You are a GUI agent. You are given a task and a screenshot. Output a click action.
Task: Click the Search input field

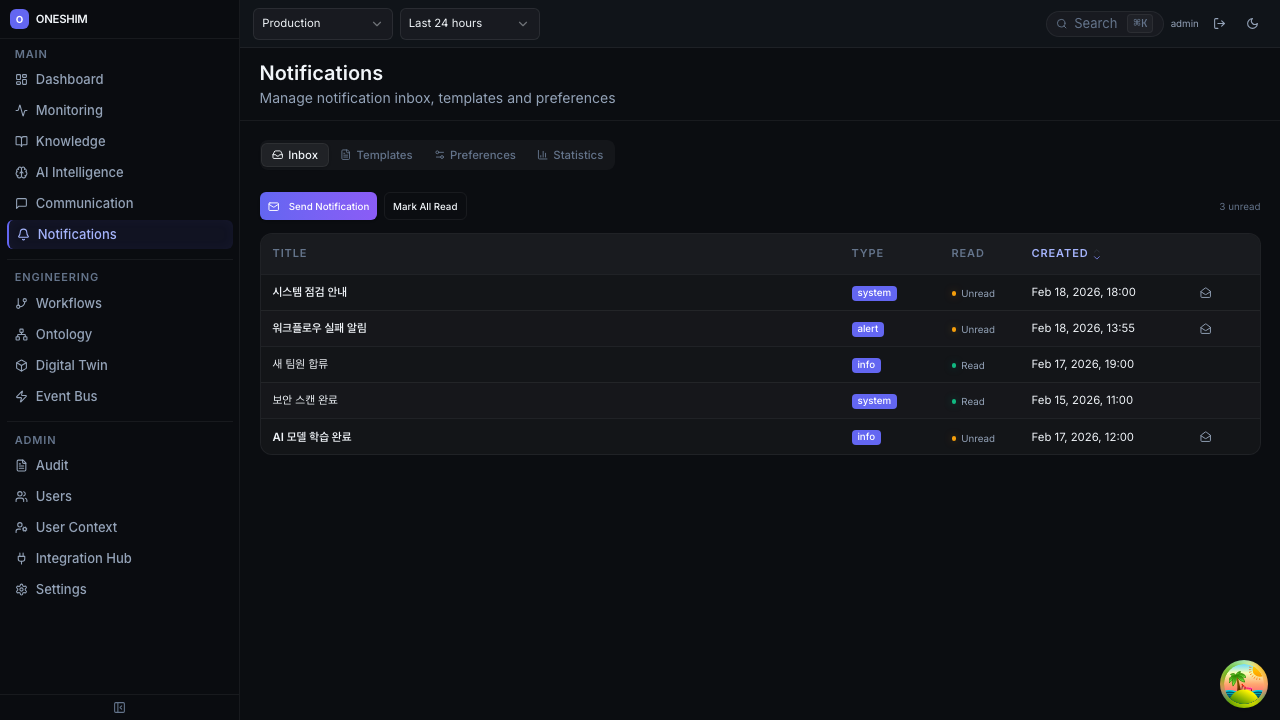[1095, 23]
